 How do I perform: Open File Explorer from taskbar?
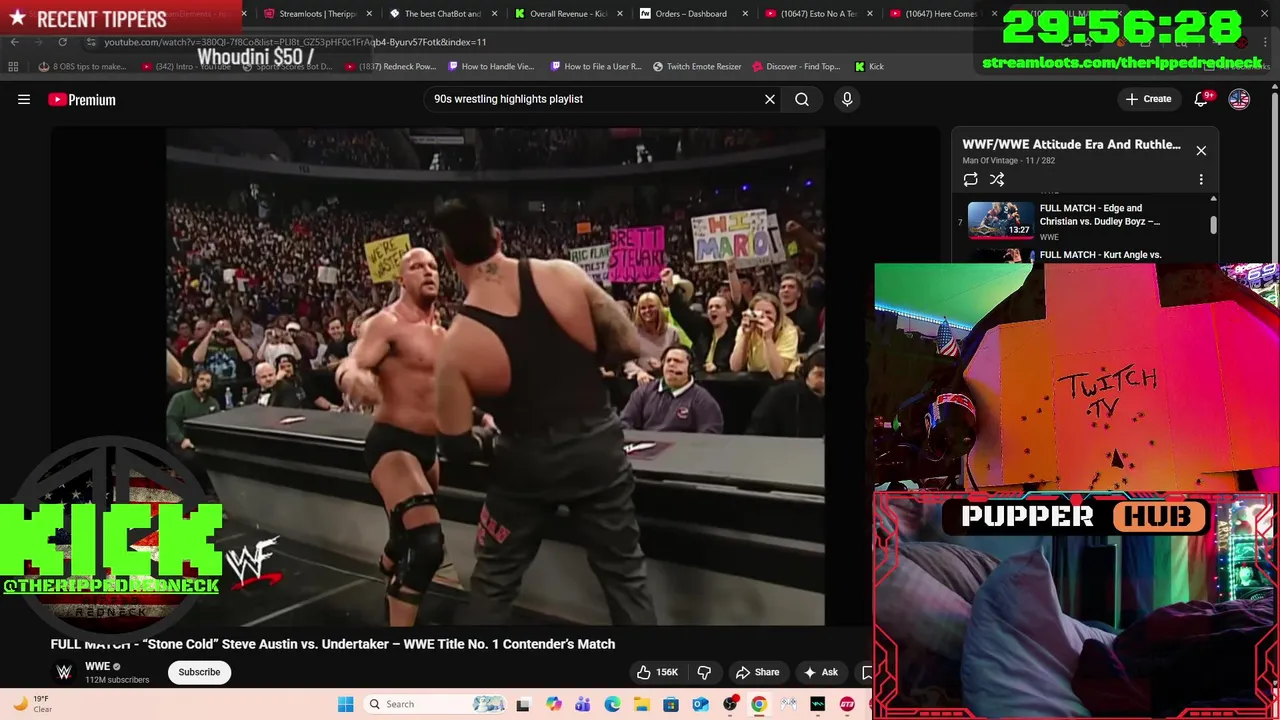pyautogui.click(x=641, y=704)
